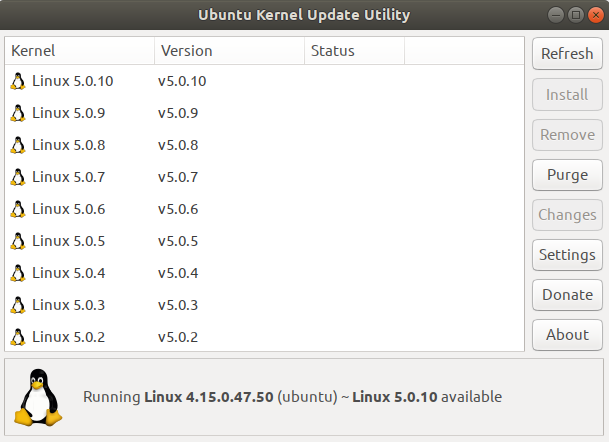Image resolution: width=609 pixels, height=442 pixels.
Task: Click the Donate button
Action: tap(567, 295)
